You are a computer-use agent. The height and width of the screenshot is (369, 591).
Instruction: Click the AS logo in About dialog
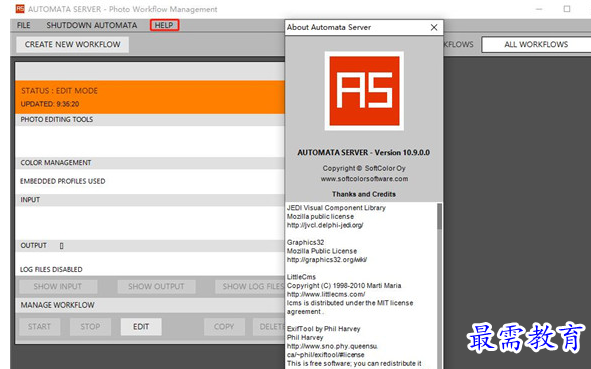[364, 91]
